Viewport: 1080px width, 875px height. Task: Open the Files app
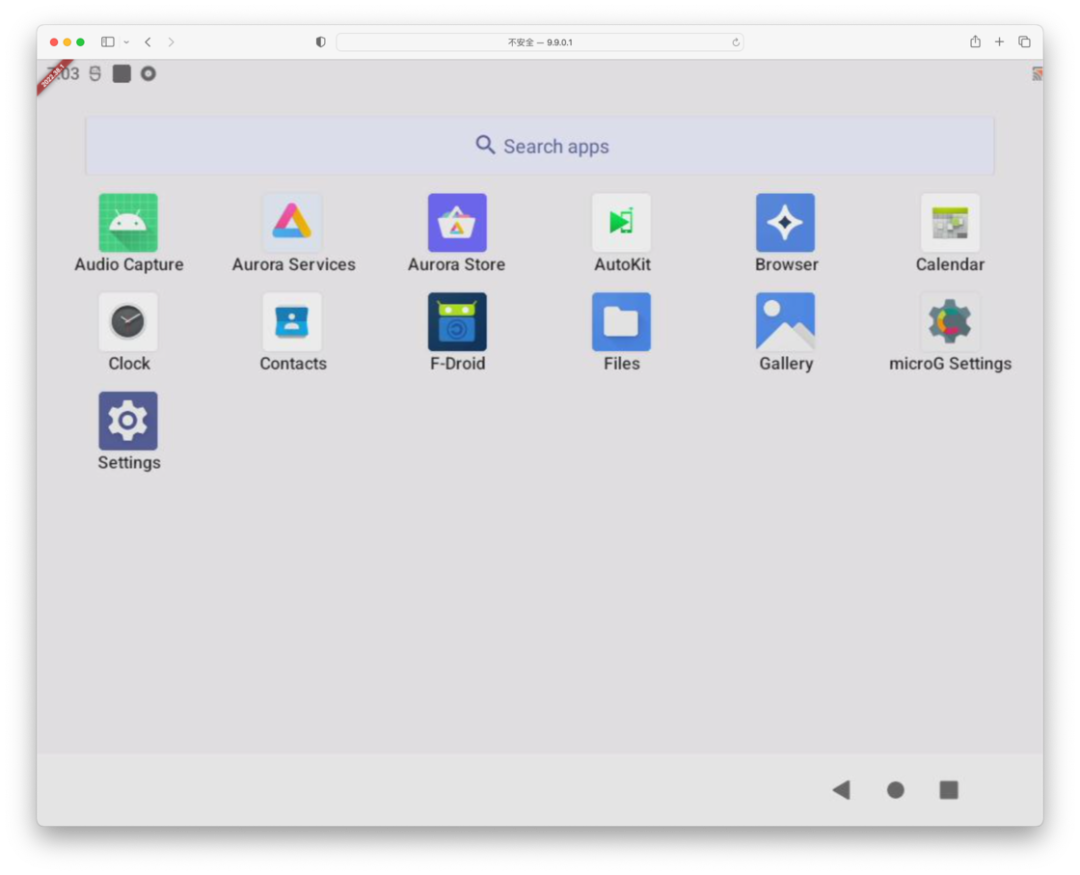point(621,322)
